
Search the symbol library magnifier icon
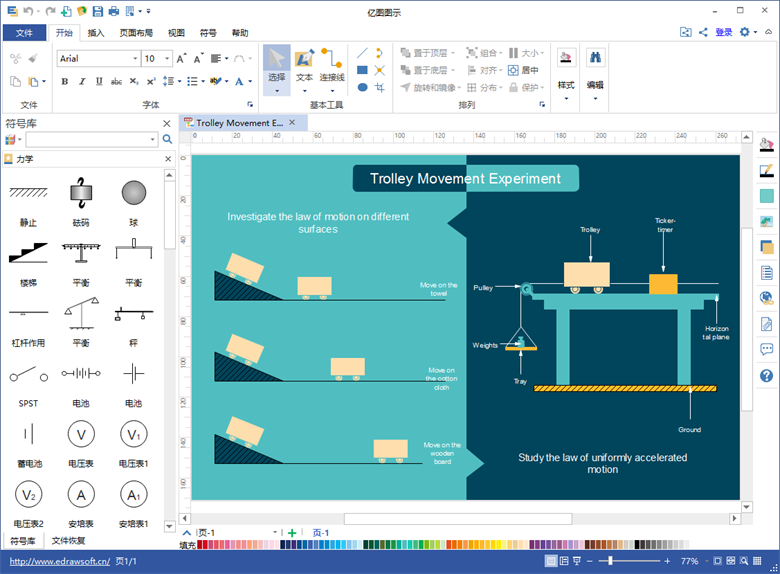(168, 139)
